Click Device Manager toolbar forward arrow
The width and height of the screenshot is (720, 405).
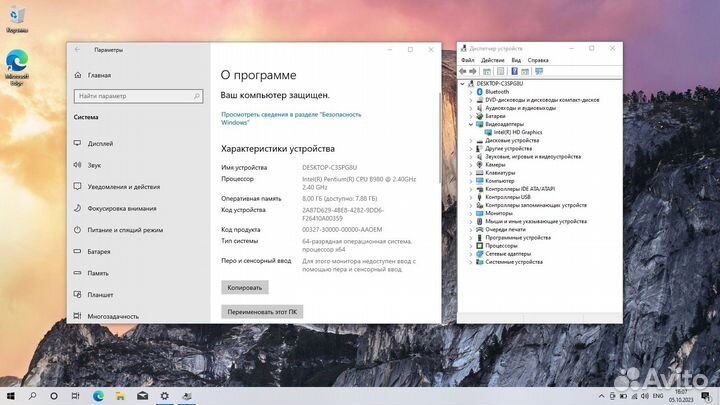pyautogui.click(x=473, y=71)
